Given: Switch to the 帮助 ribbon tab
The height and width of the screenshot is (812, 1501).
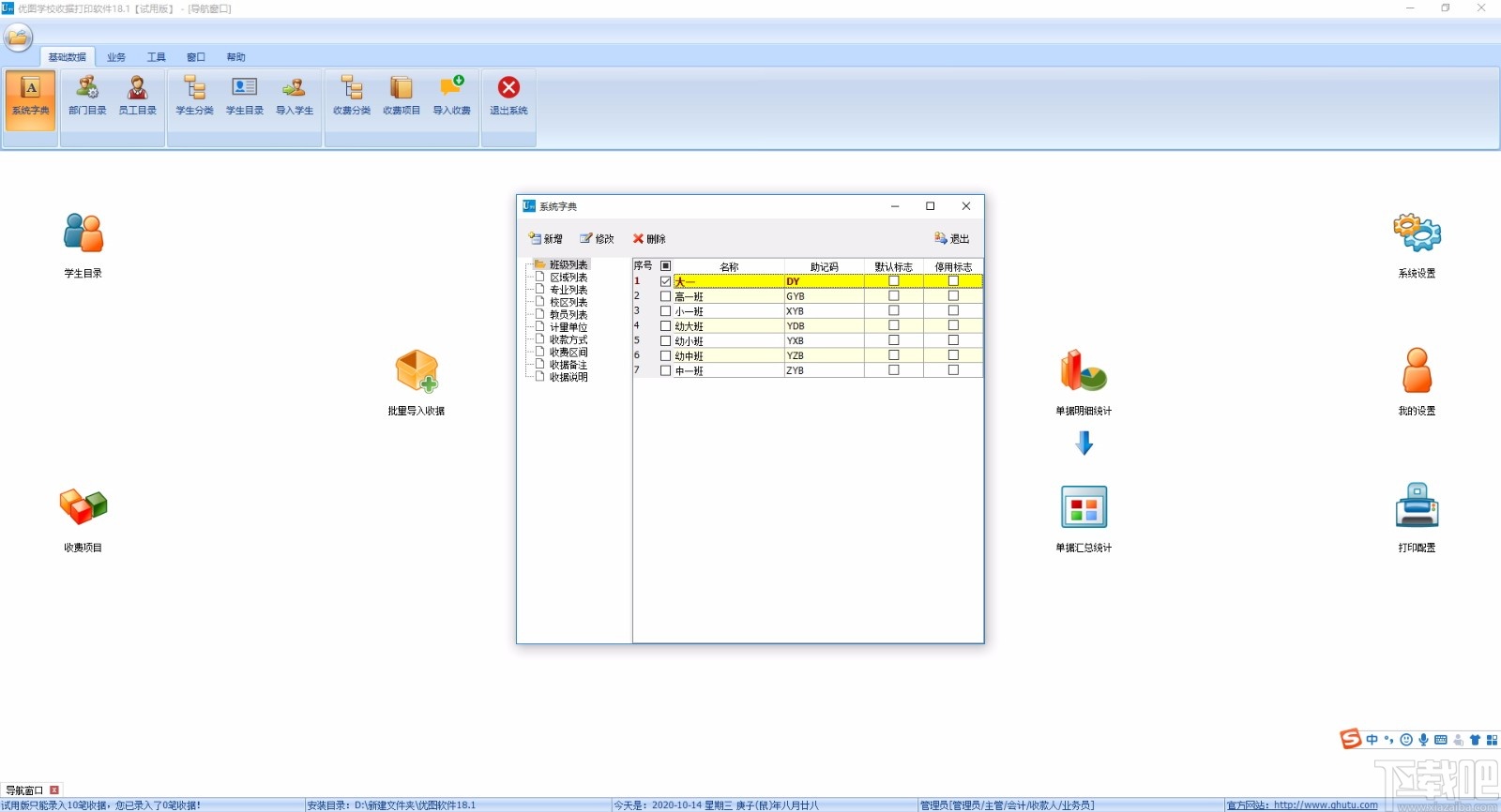Looking at the screenshot, I should pyautogui.click(x=236, y=57).
